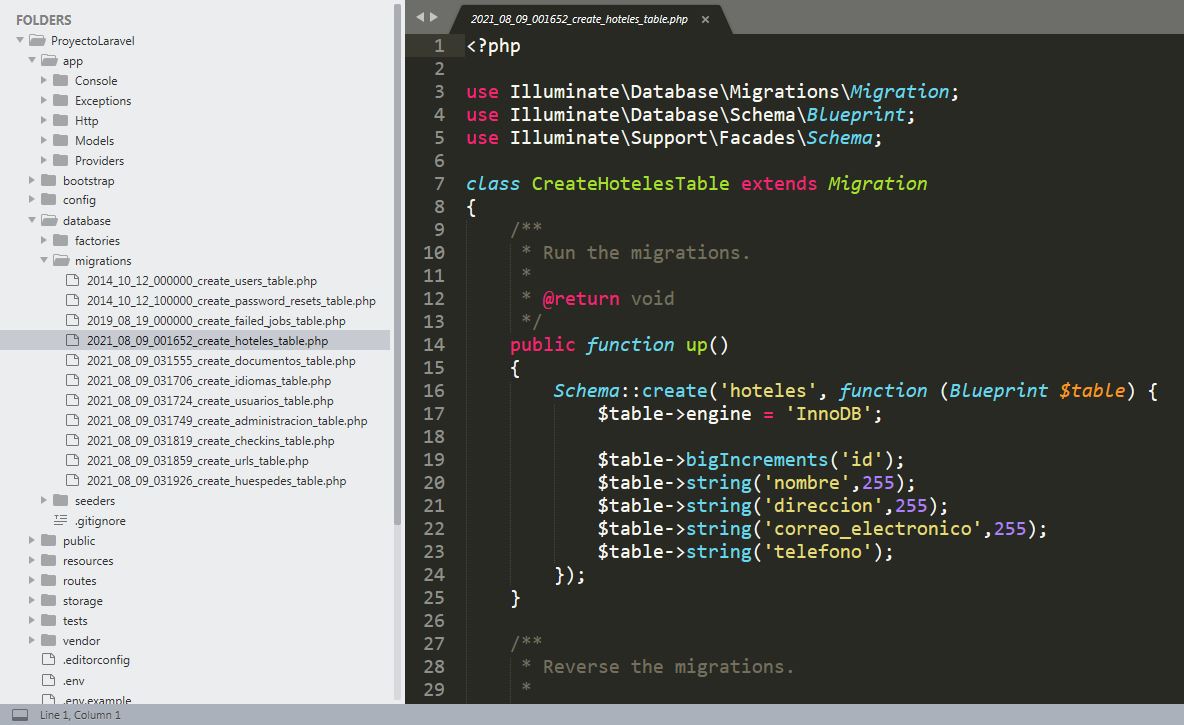Click the Line 1, Column 1 status text

click(80, 715)
